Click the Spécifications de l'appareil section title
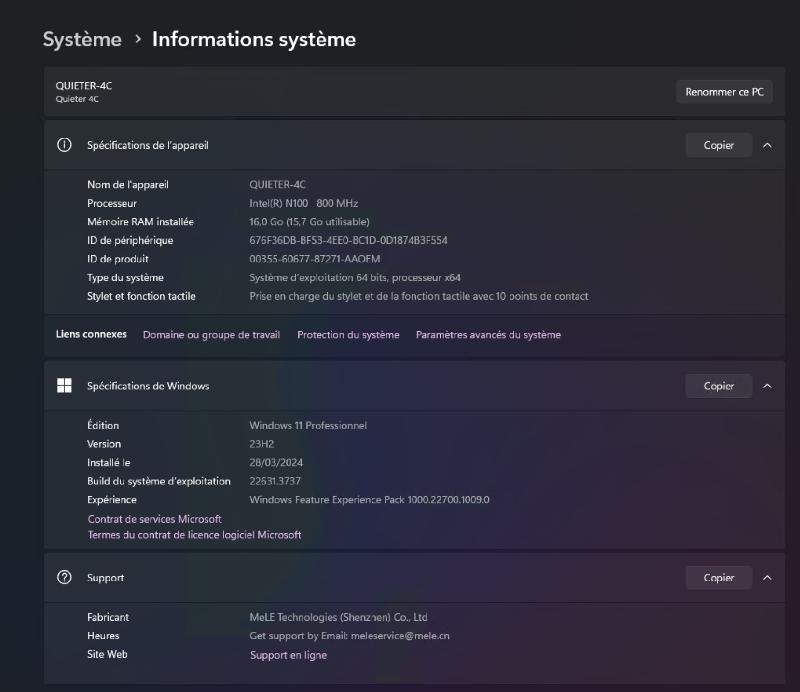Screen dimensions: 800x692 148,145
